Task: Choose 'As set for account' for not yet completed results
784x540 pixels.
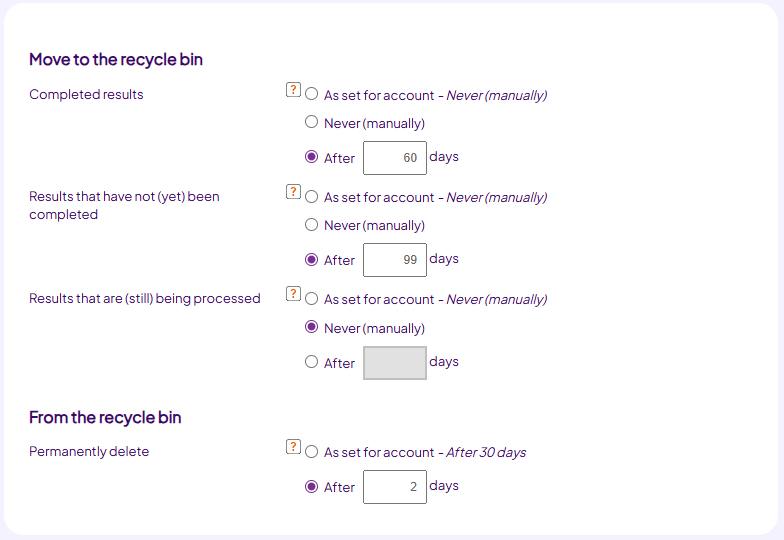Action: click(x=312, y=197)
